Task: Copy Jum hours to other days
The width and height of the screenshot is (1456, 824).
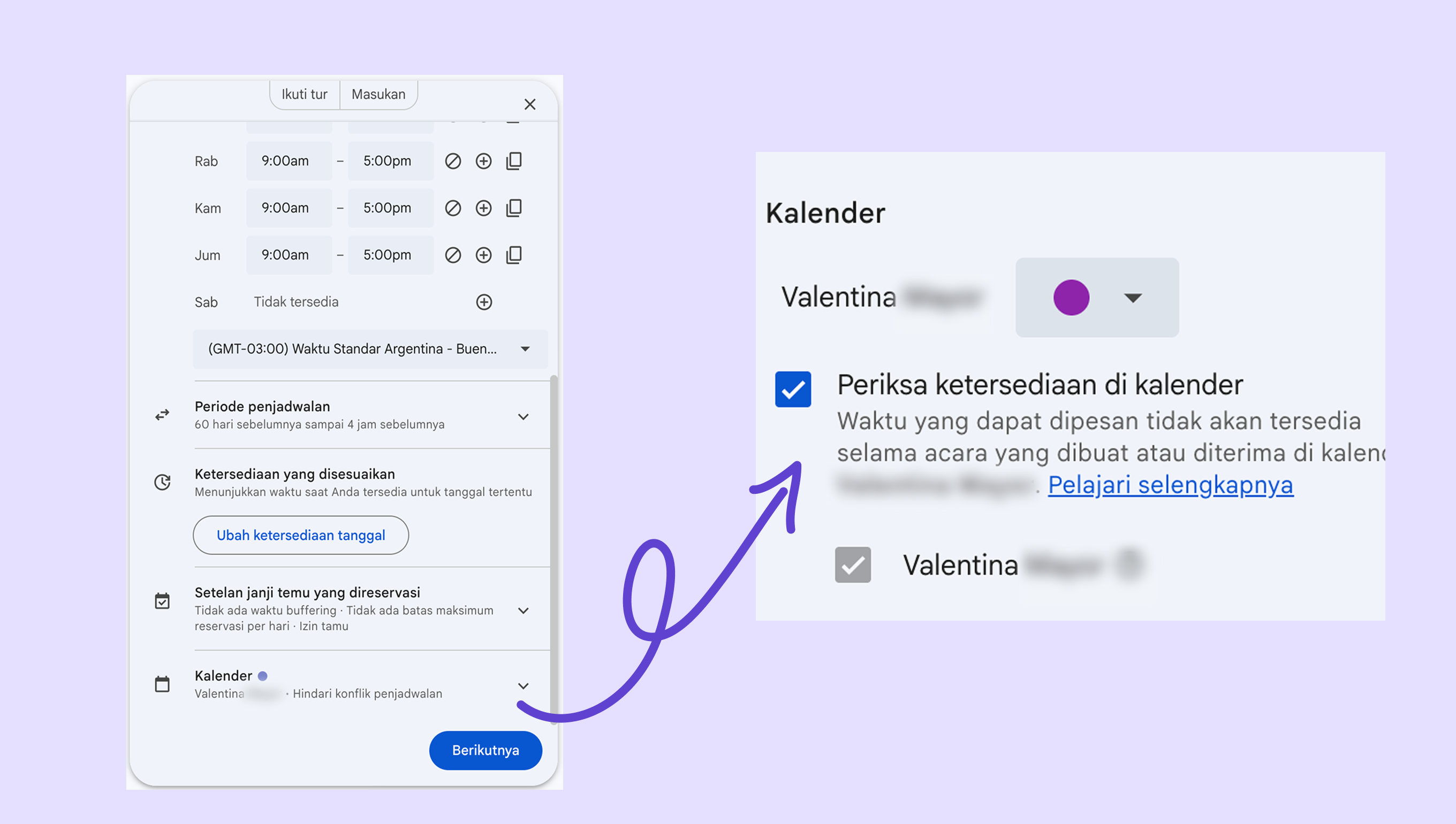Action: (514, 255)
